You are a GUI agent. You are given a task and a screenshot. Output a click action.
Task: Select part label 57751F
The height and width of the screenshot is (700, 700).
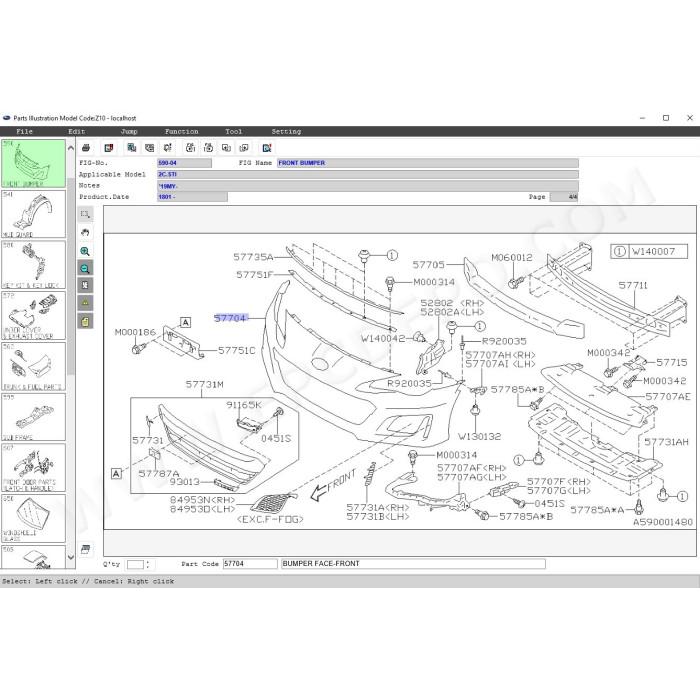[254, 275]
